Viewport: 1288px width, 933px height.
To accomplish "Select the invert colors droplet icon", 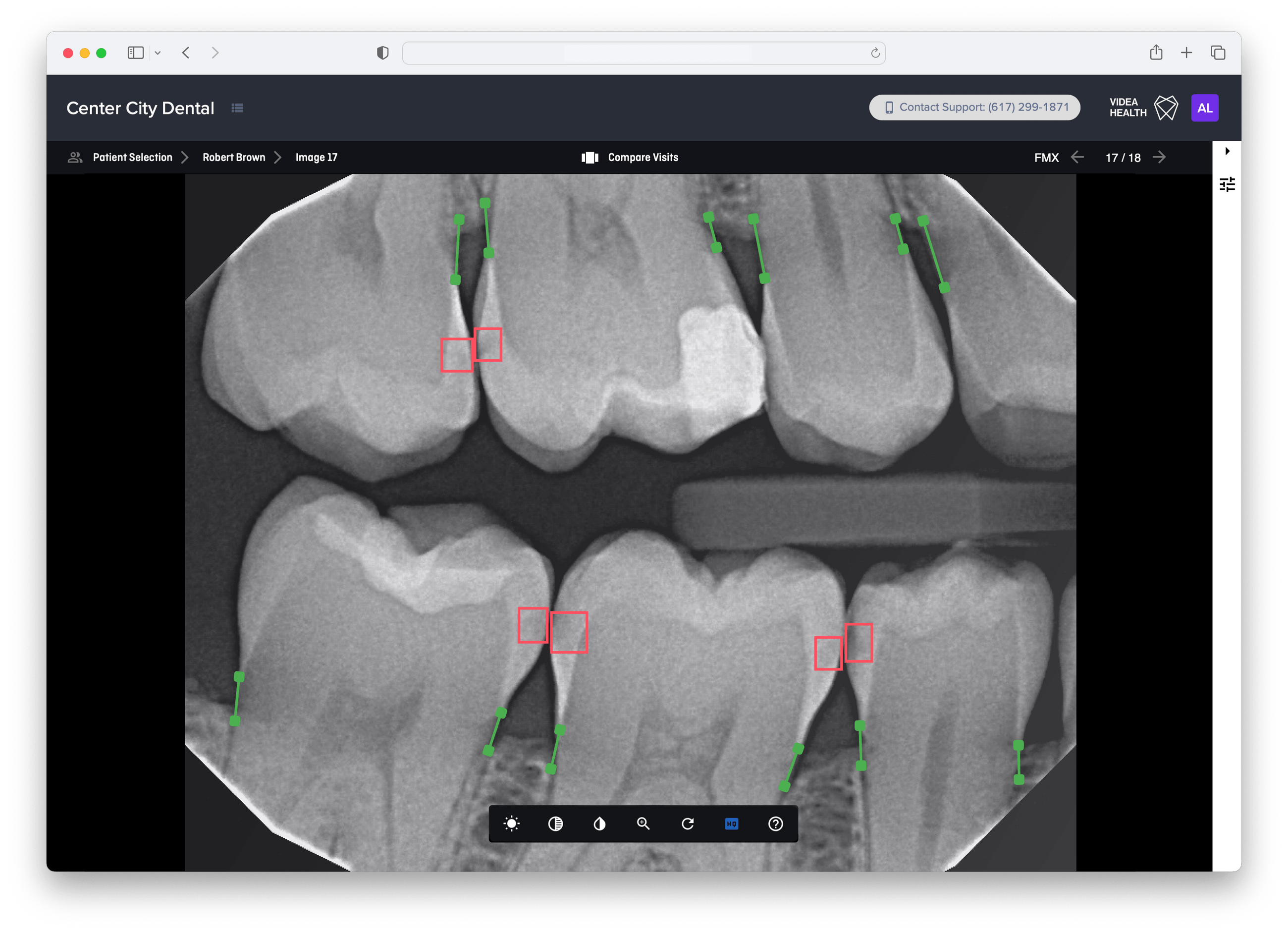I will click(x=599, y=823).
